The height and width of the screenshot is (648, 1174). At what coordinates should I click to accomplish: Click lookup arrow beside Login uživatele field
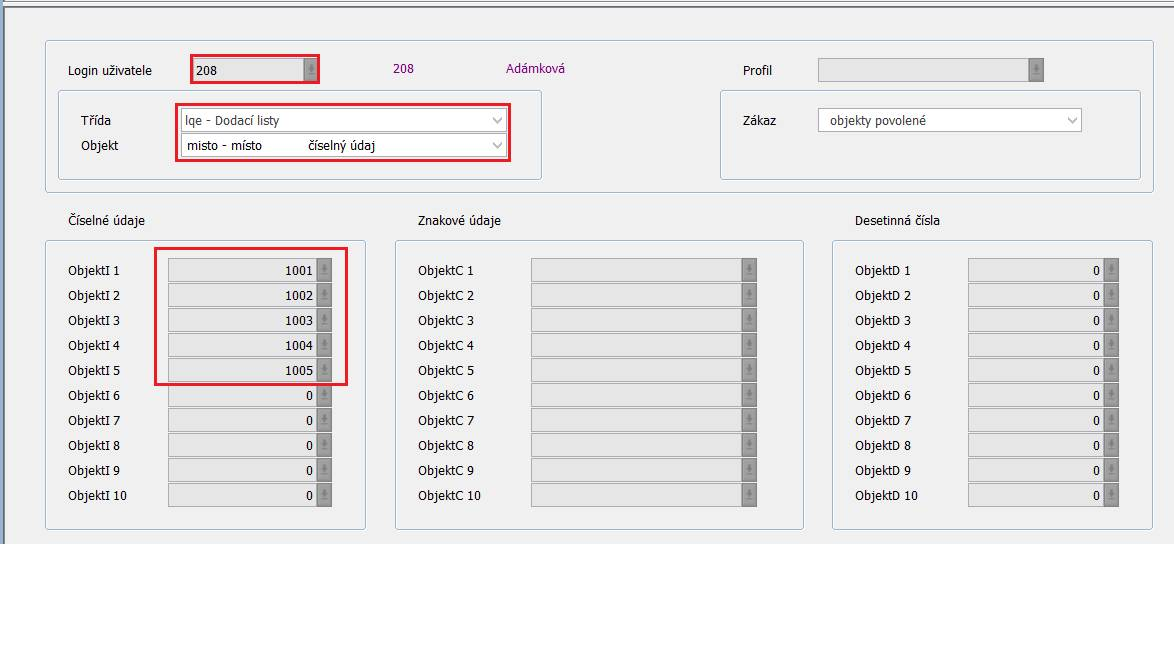click(x=311, y=70)
